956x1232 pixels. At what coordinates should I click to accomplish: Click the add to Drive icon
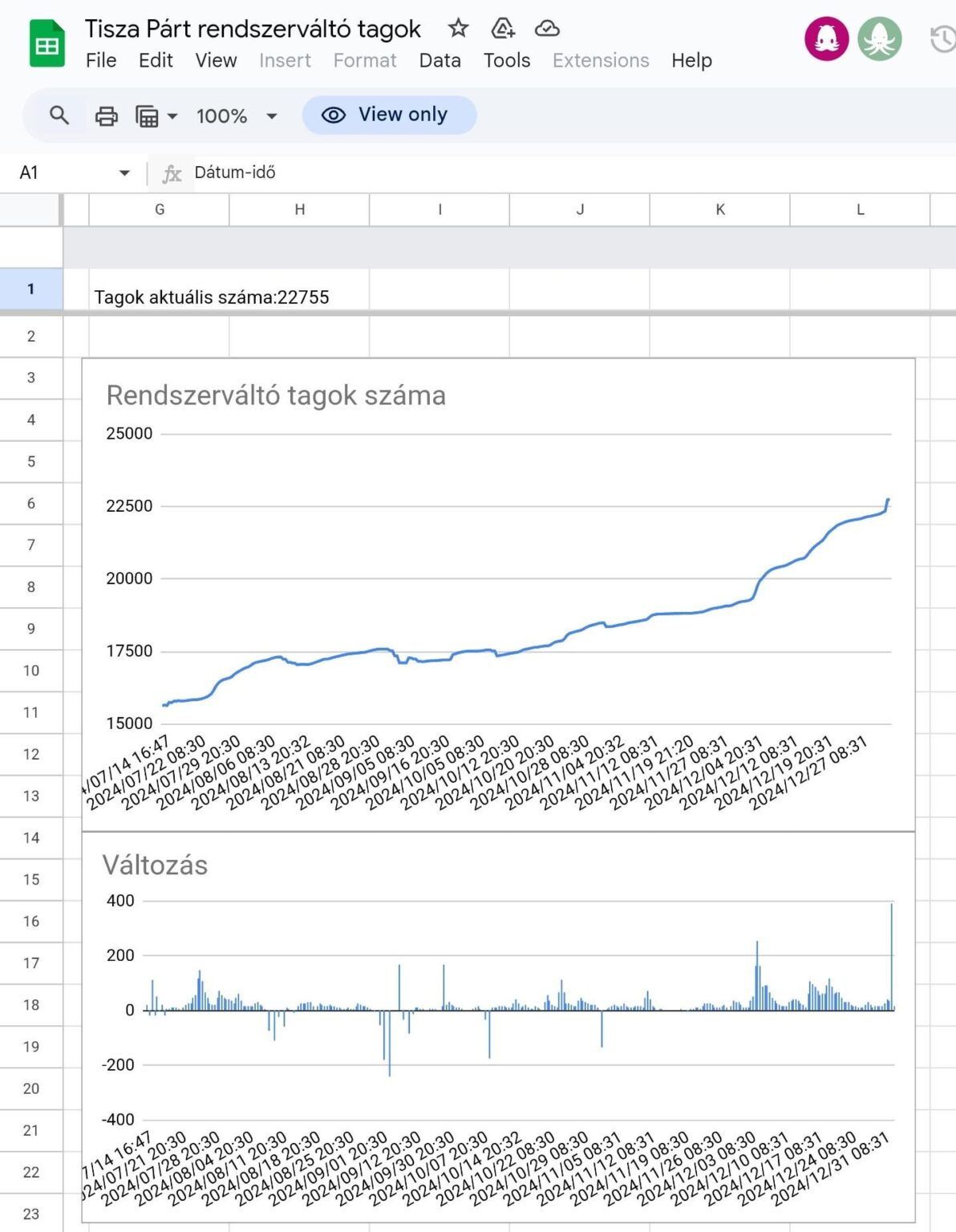pyautogui.click(x=503, y=29)
